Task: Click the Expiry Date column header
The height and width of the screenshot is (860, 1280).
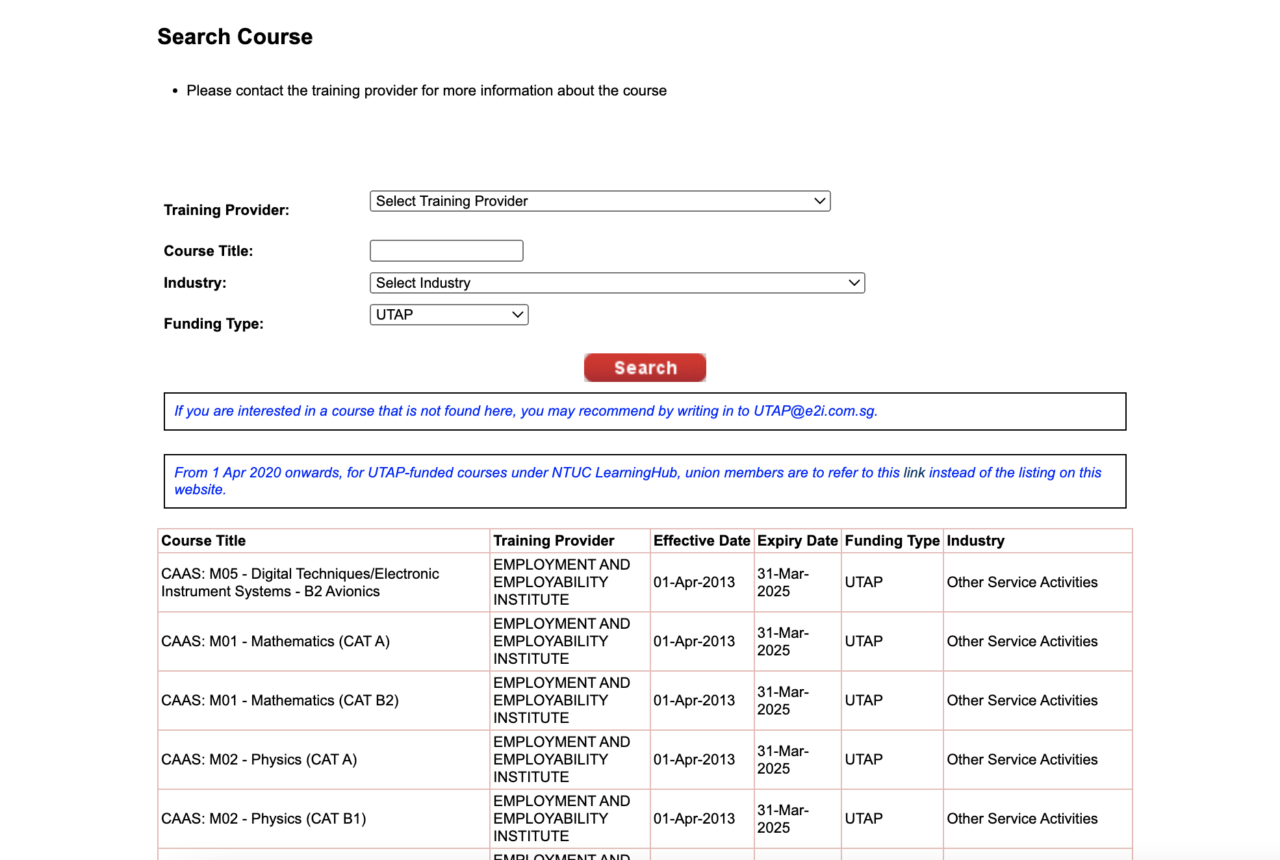Action: tap(797, 540)
